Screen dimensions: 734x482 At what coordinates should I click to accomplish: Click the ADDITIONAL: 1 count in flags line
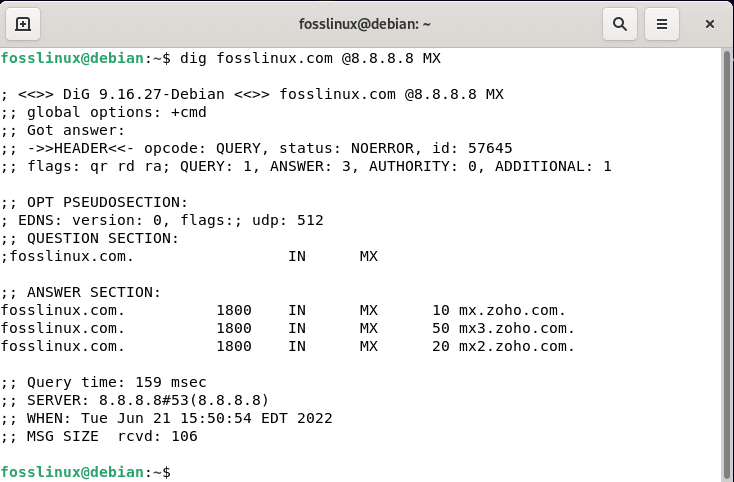(553, 167)
